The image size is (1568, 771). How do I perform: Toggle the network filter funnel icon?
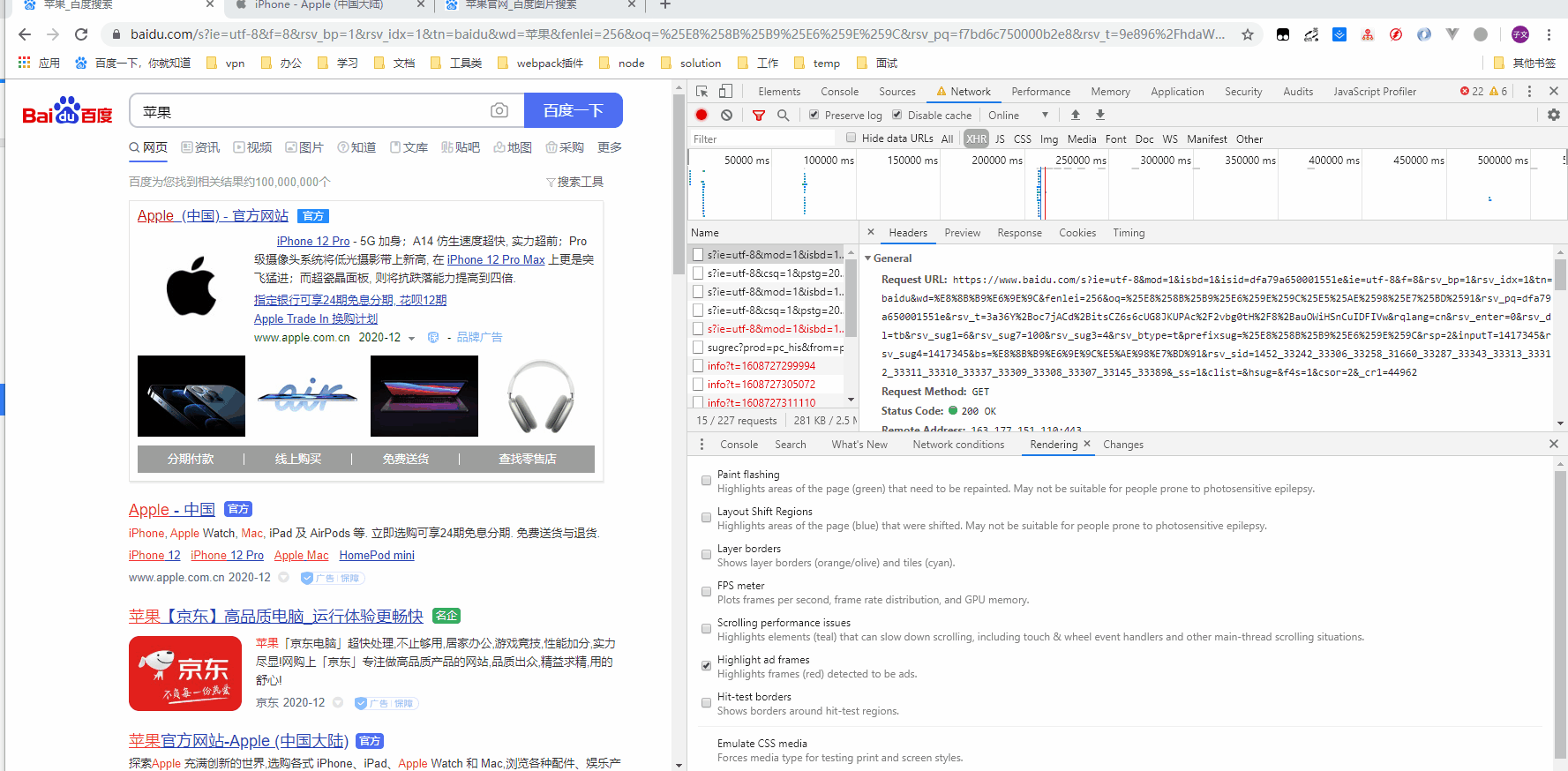759,115
